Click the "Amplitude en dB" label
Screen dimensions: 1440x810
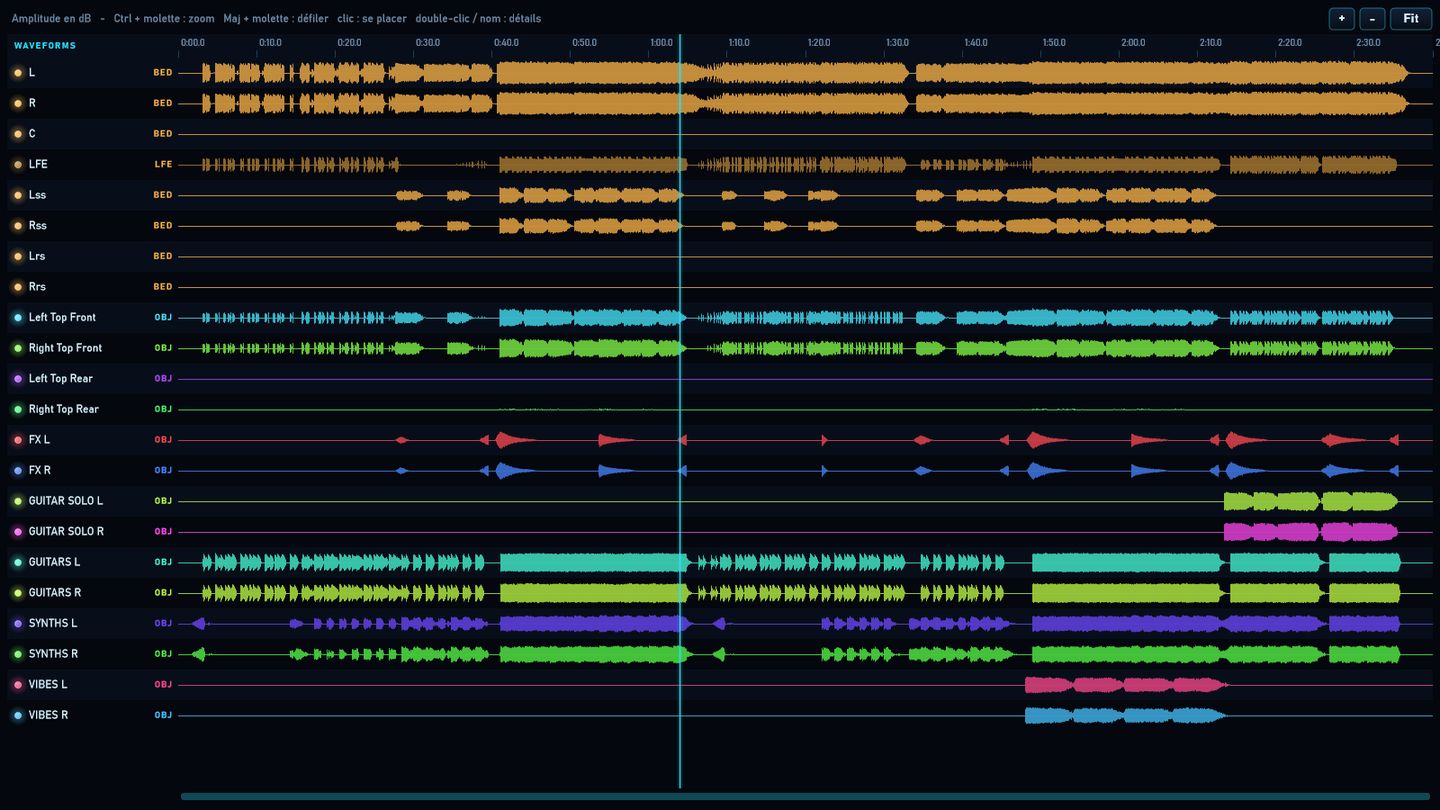pyautogui.click(x=51, y=18)
